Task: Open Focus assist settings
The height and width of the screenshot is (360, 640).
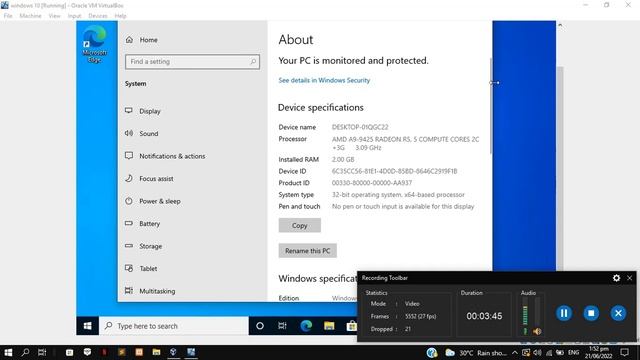Action: 156,178
